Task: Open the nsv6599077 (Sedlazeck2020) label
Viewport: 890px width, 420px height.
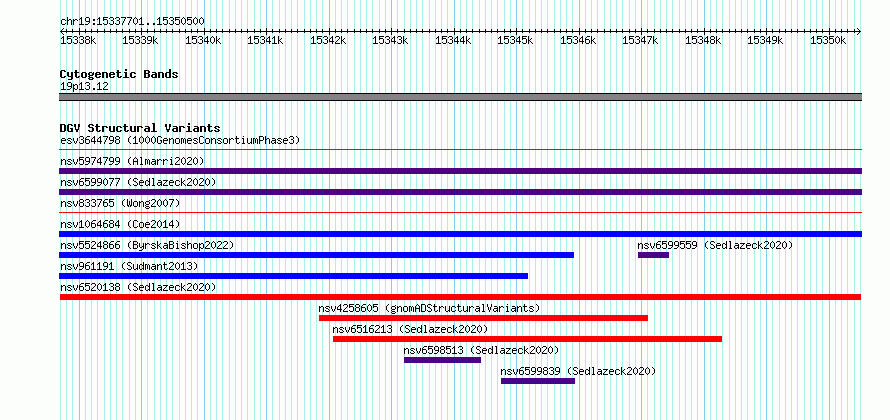Action: tap(138, 182)
